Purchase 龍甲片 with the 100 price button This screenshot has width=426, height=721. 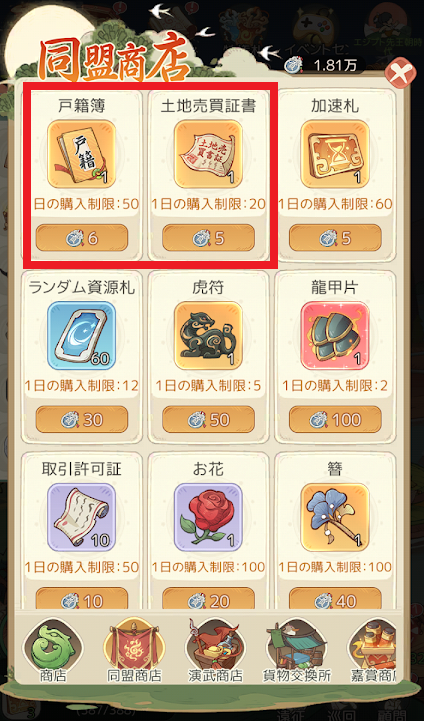tap(335, 419)
